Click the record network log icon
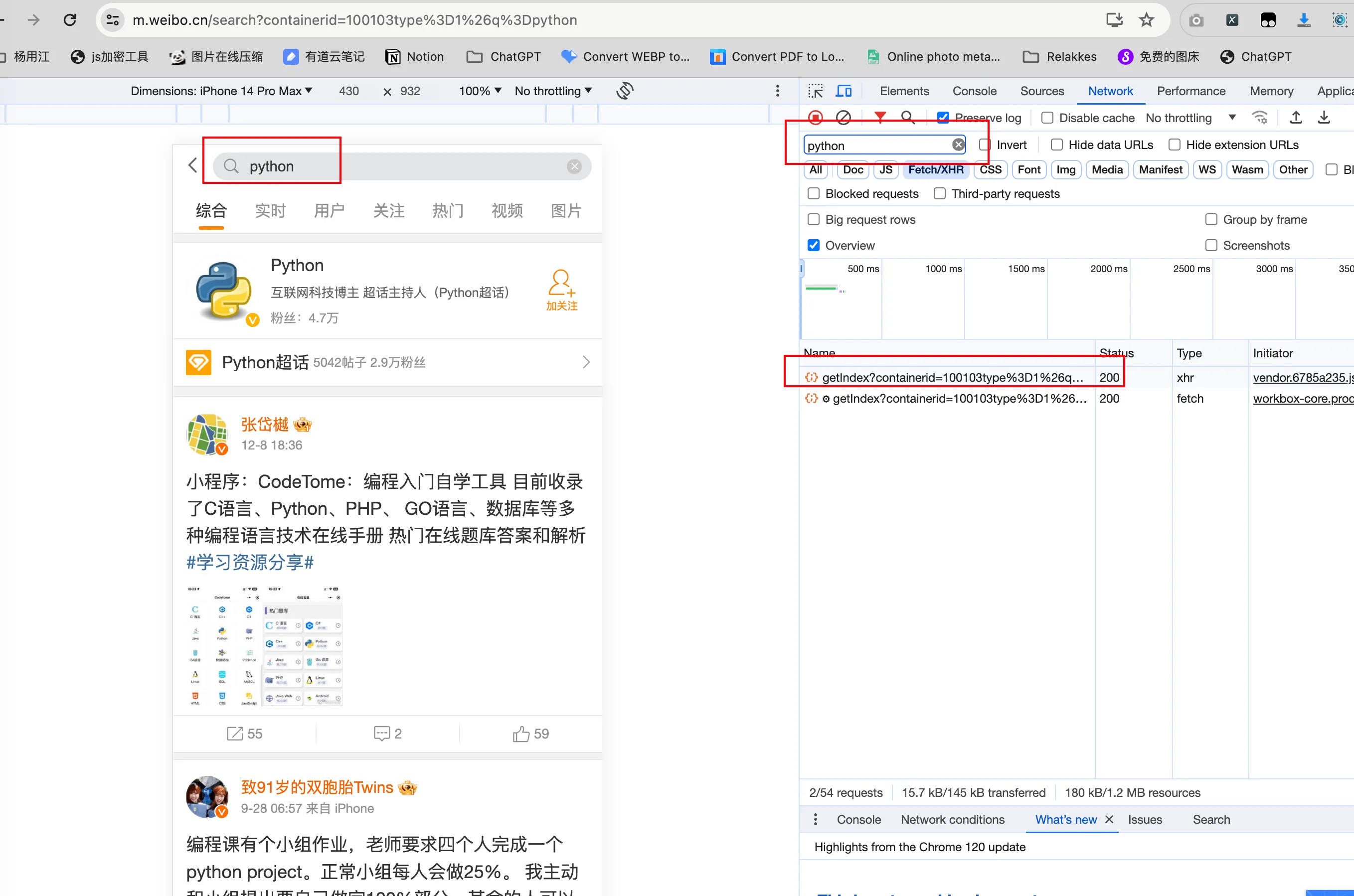Viewport: 1354px width, 896px height. (x=816, y=118)
